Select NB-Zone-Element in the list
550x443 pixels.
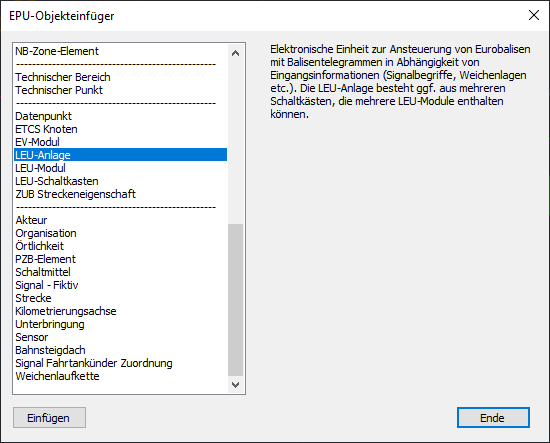pyautogui.click(x=121, y=51)
